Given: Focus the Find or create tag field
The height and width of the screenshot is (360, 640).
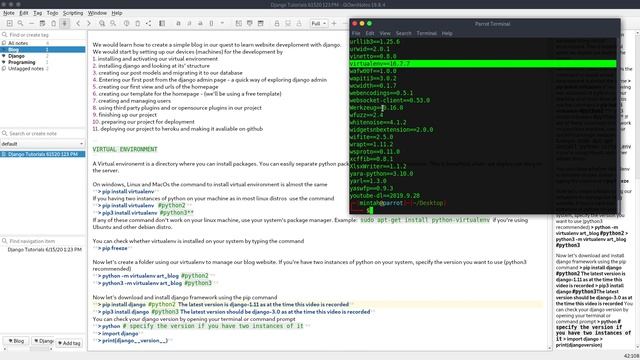Looking at the screenshot, I should point(43,35).
